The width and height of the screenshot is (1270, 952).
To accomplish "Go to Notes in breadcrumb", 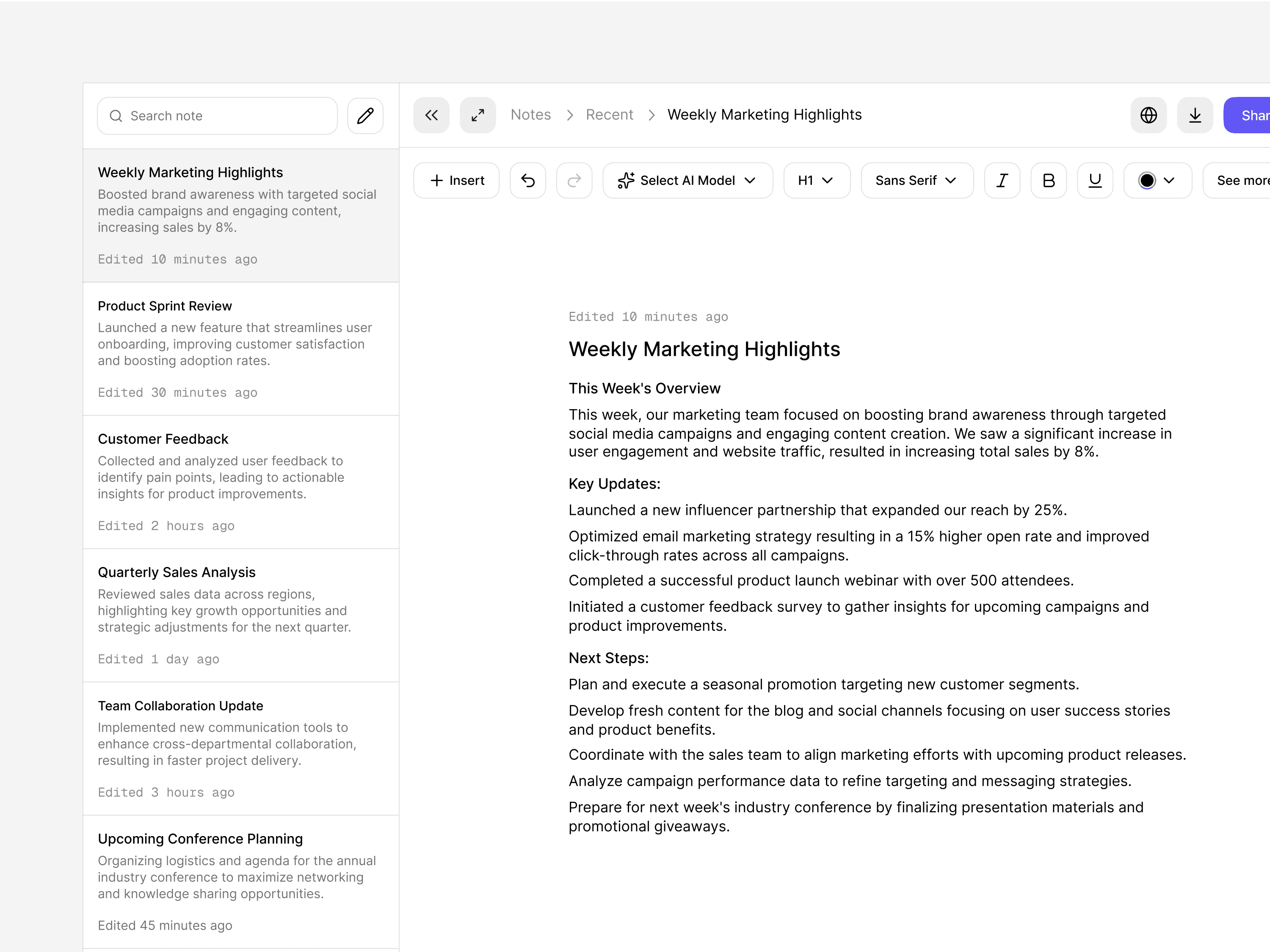I will [530, 115].
